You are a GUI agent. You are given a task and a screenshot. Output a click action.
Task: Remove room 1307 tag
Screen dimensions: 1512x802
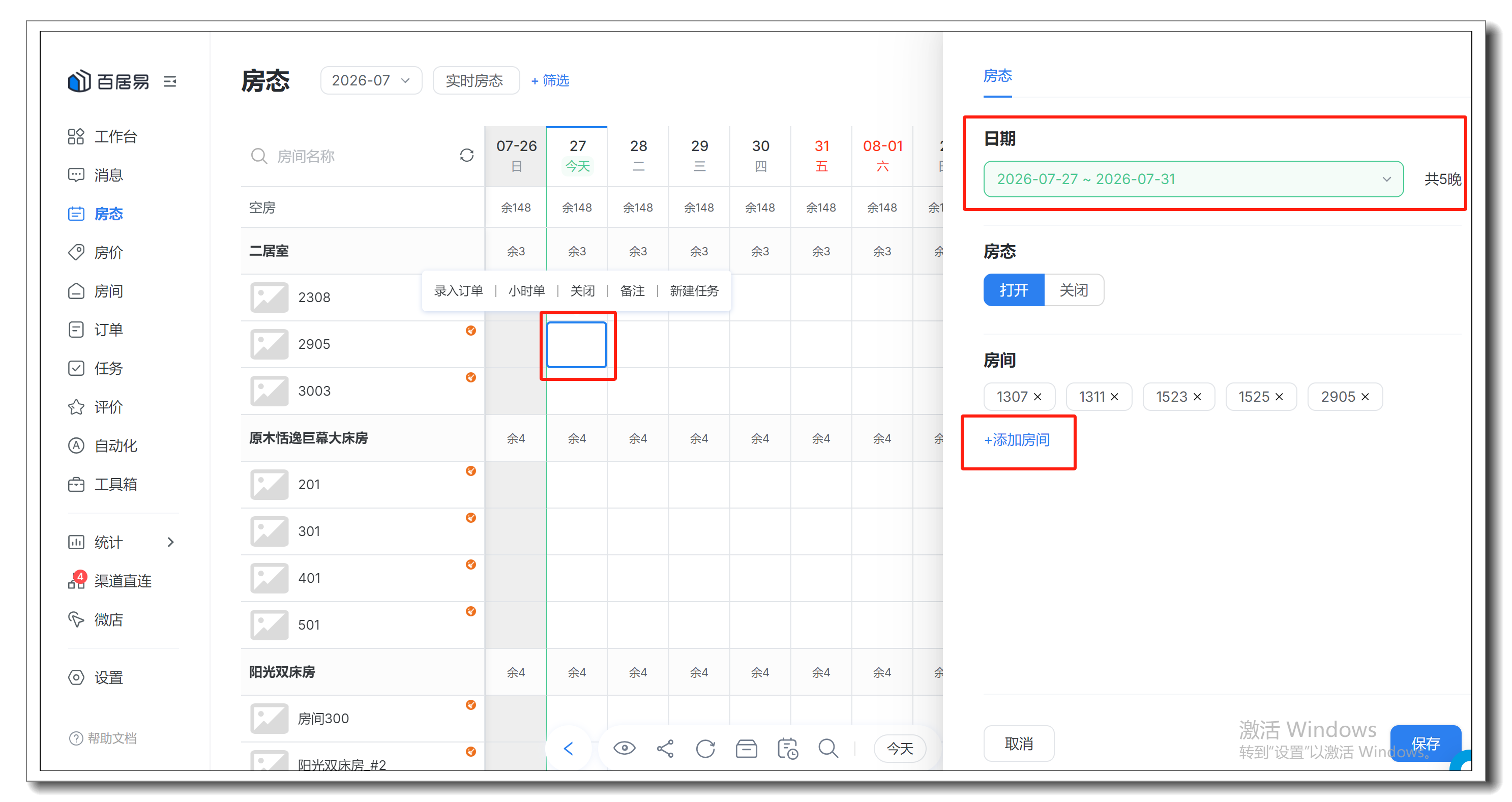1037,397
